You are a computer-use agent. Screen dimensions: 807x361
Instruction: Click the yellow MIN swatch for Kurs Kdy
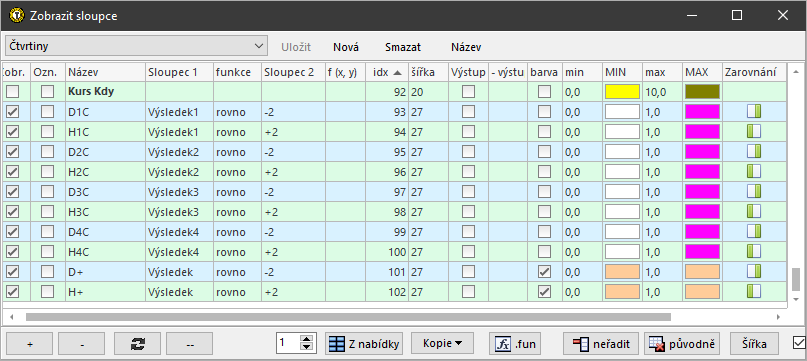(623, 92)
